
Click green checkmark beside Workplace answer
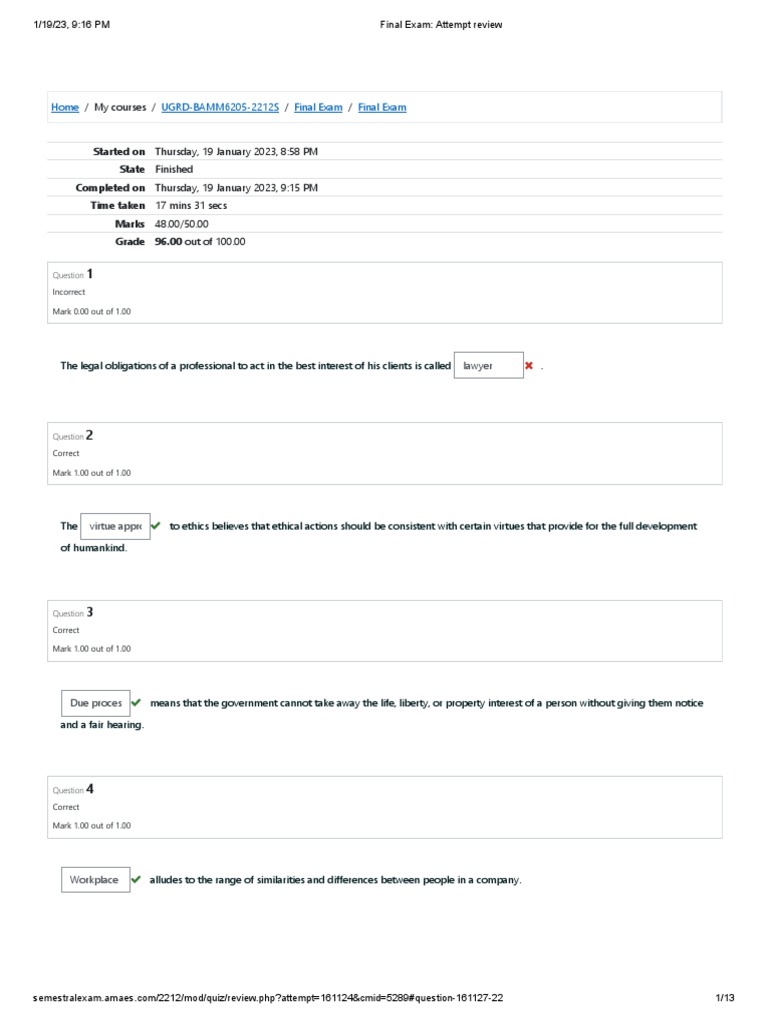tap(136, 880)
